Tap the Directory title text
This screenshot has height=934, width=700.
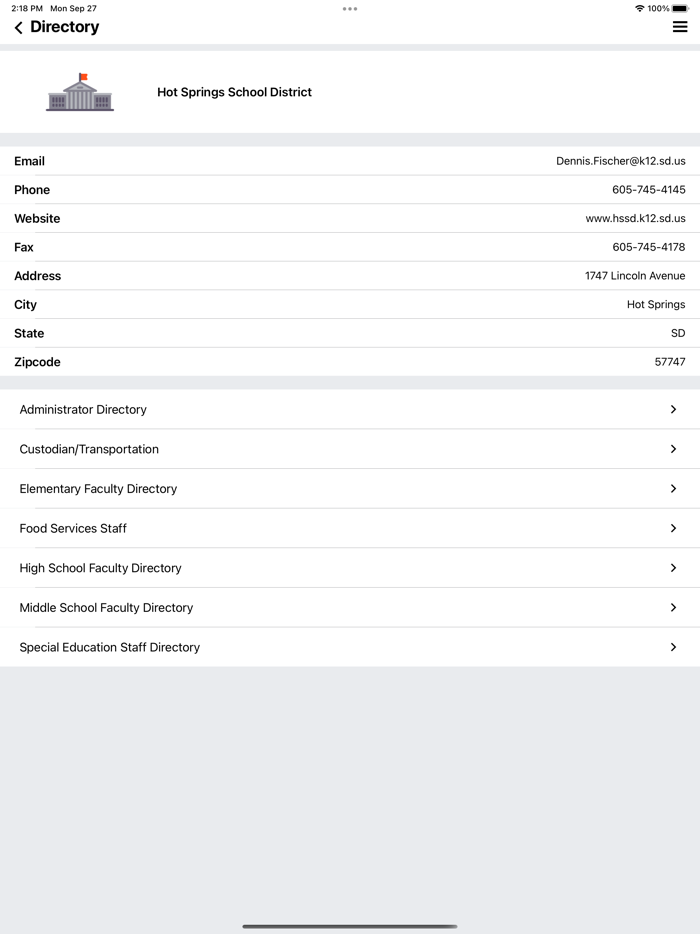tap(64, 27)
